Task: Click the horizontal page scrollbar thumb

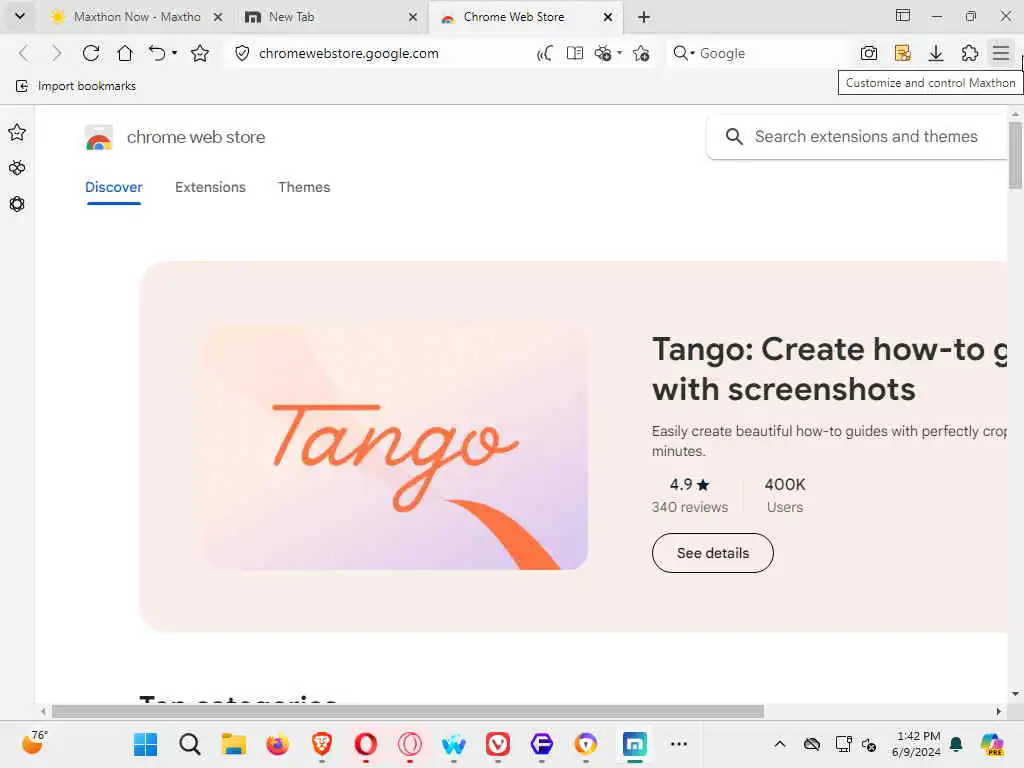Action: [x=408, y=711]
